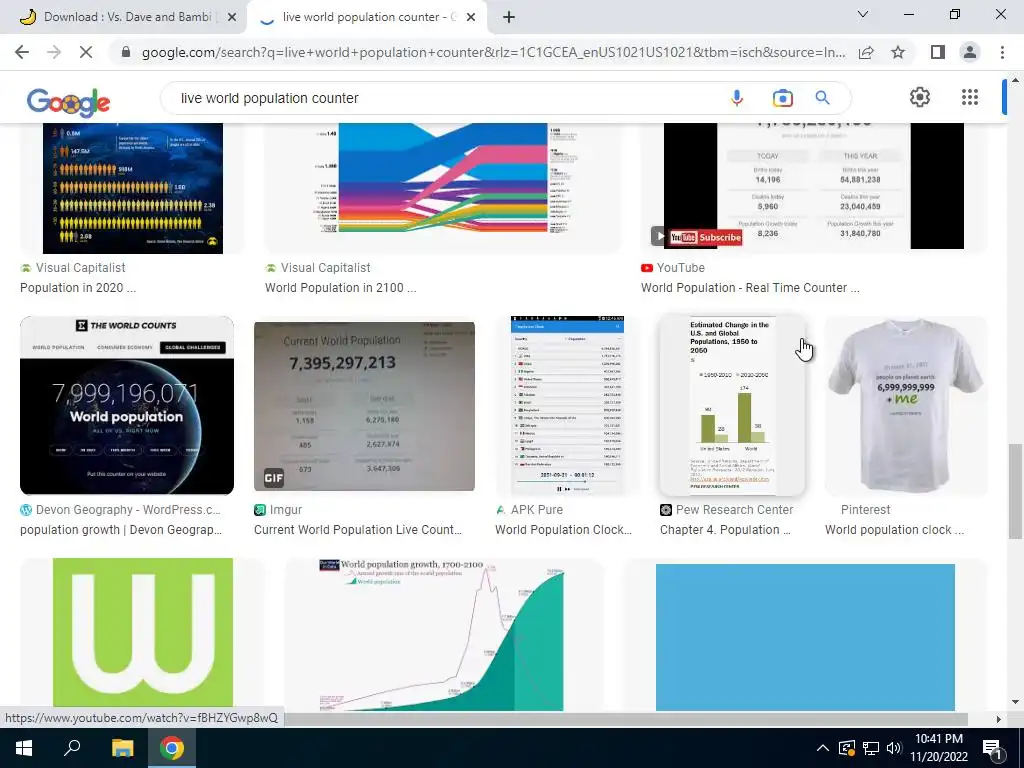This screenshot has height=768, width=1024.
Task: Open Chrome profile menu
Action: point(970,52)
